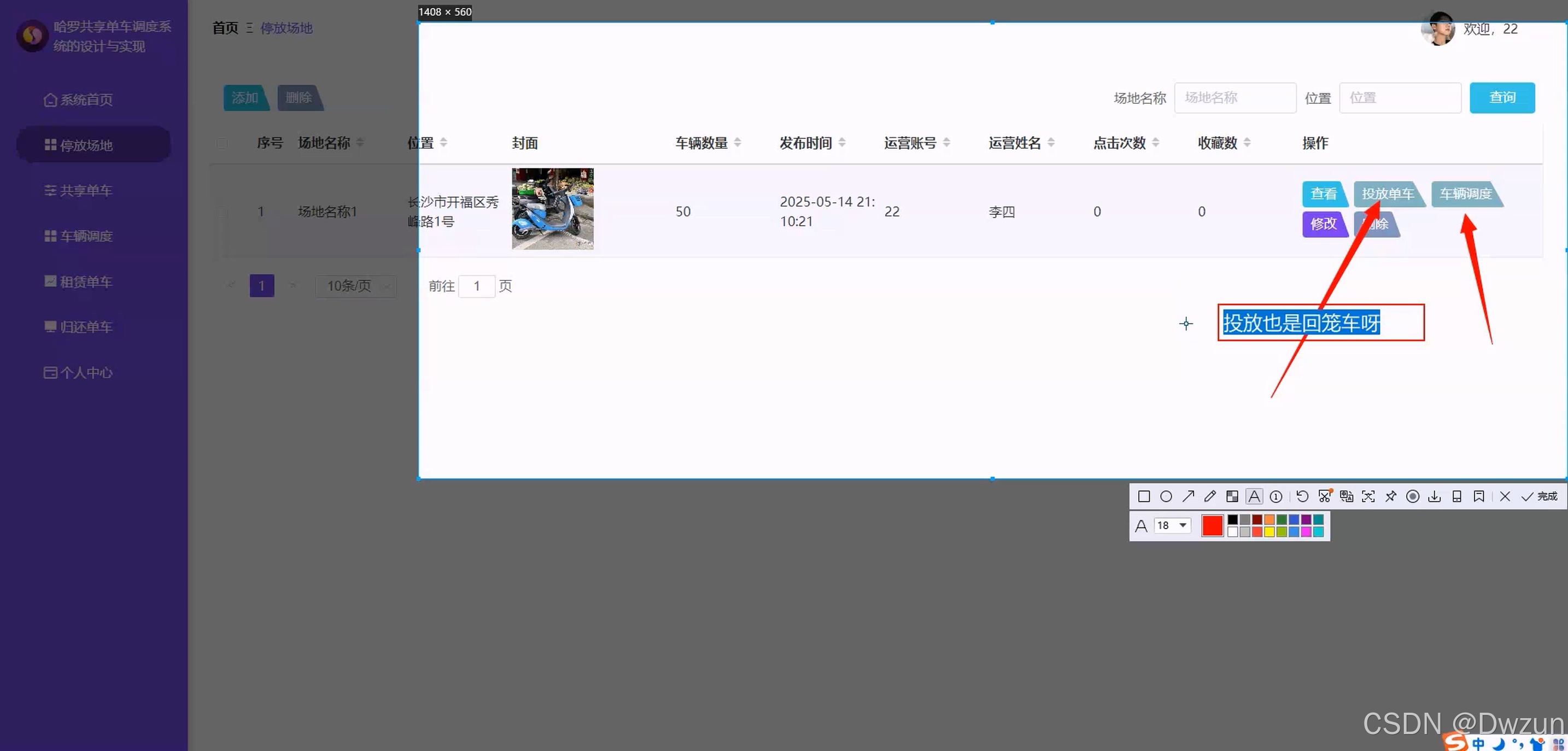Select the rectangle annotation tool
This screenshot has height=751, width=1568.
coord(1144,497)
